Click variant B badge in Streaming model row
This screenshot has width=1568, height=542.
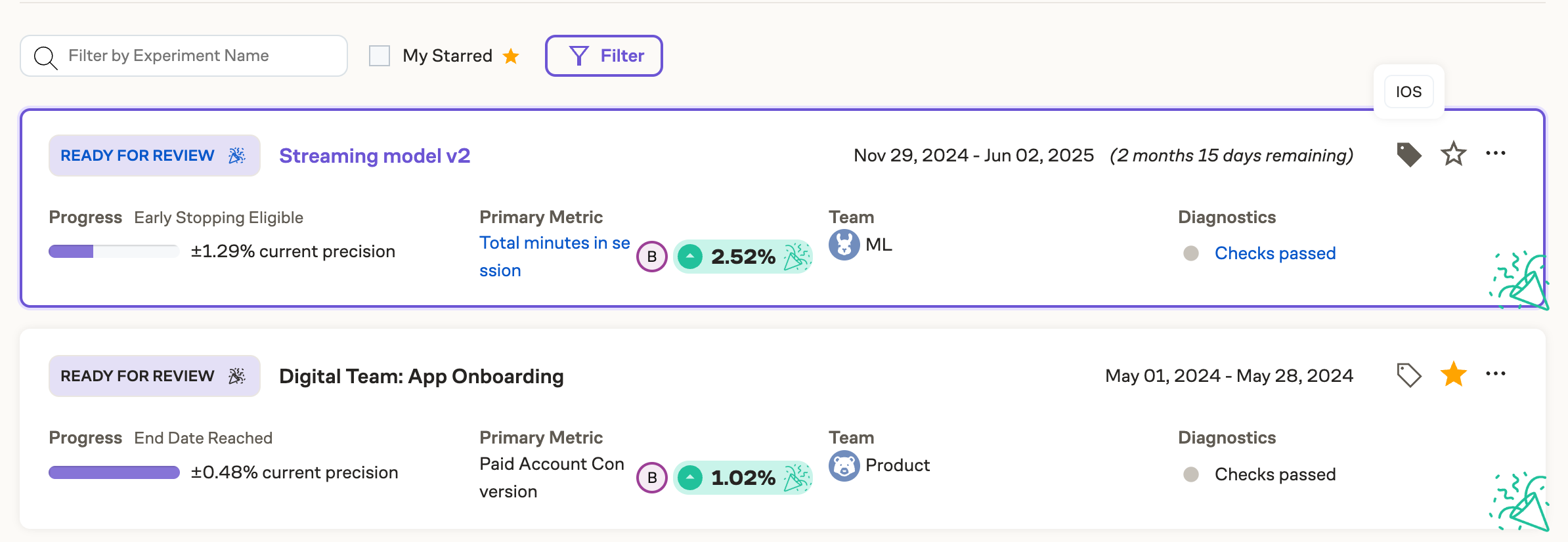tap(651, 257)
